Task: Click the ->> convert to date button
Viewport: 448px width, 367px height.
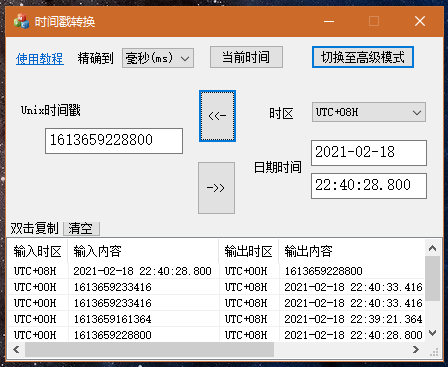Action: coord(216,188)
